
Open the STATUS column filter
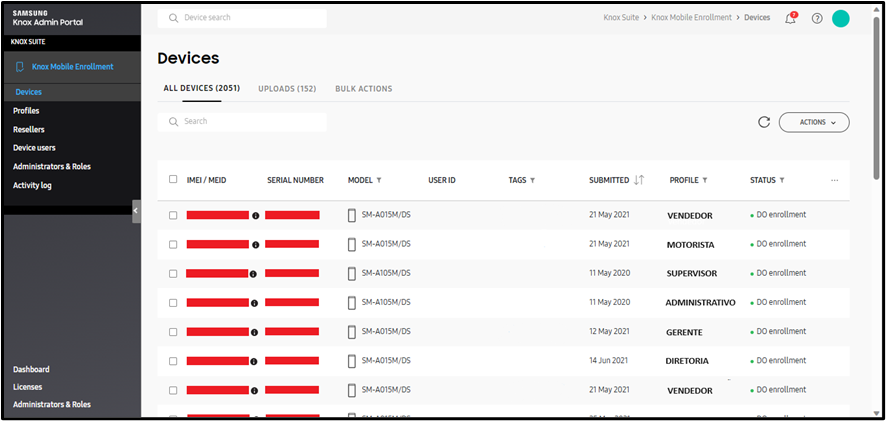(x=781, y=180)
